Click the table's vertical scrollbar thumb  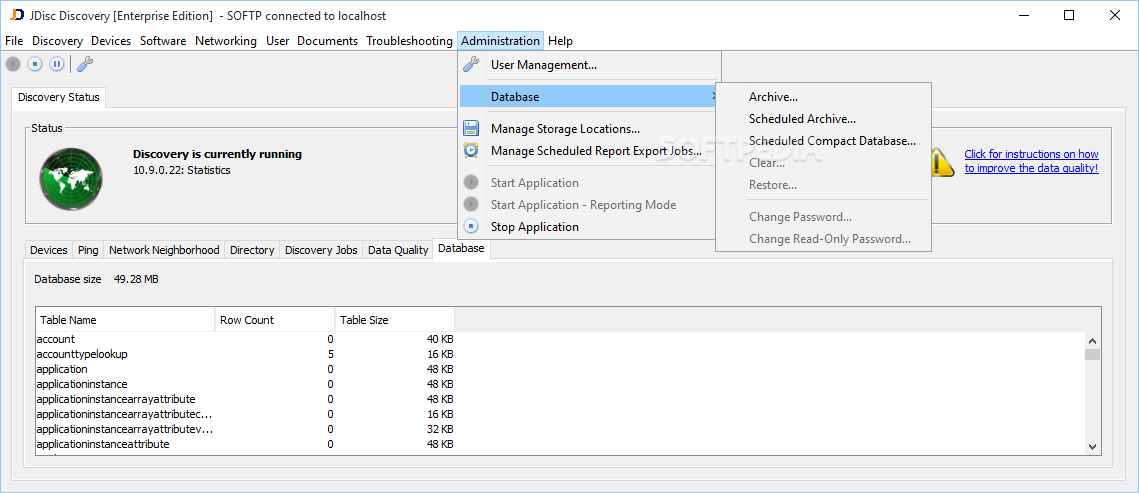1093,354
